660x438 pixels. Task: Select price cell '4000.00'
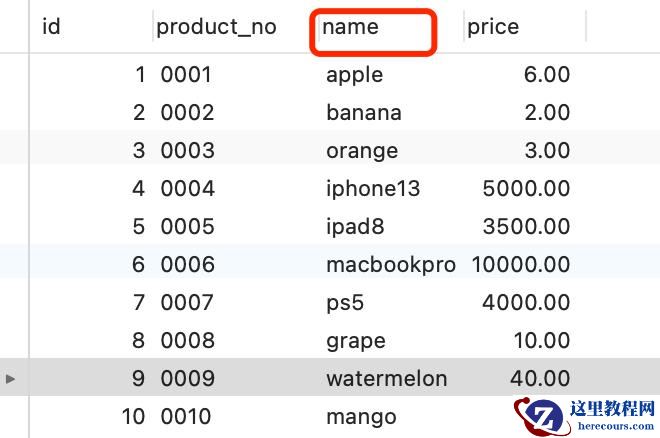pyautogui.click(x=526, y=303)
